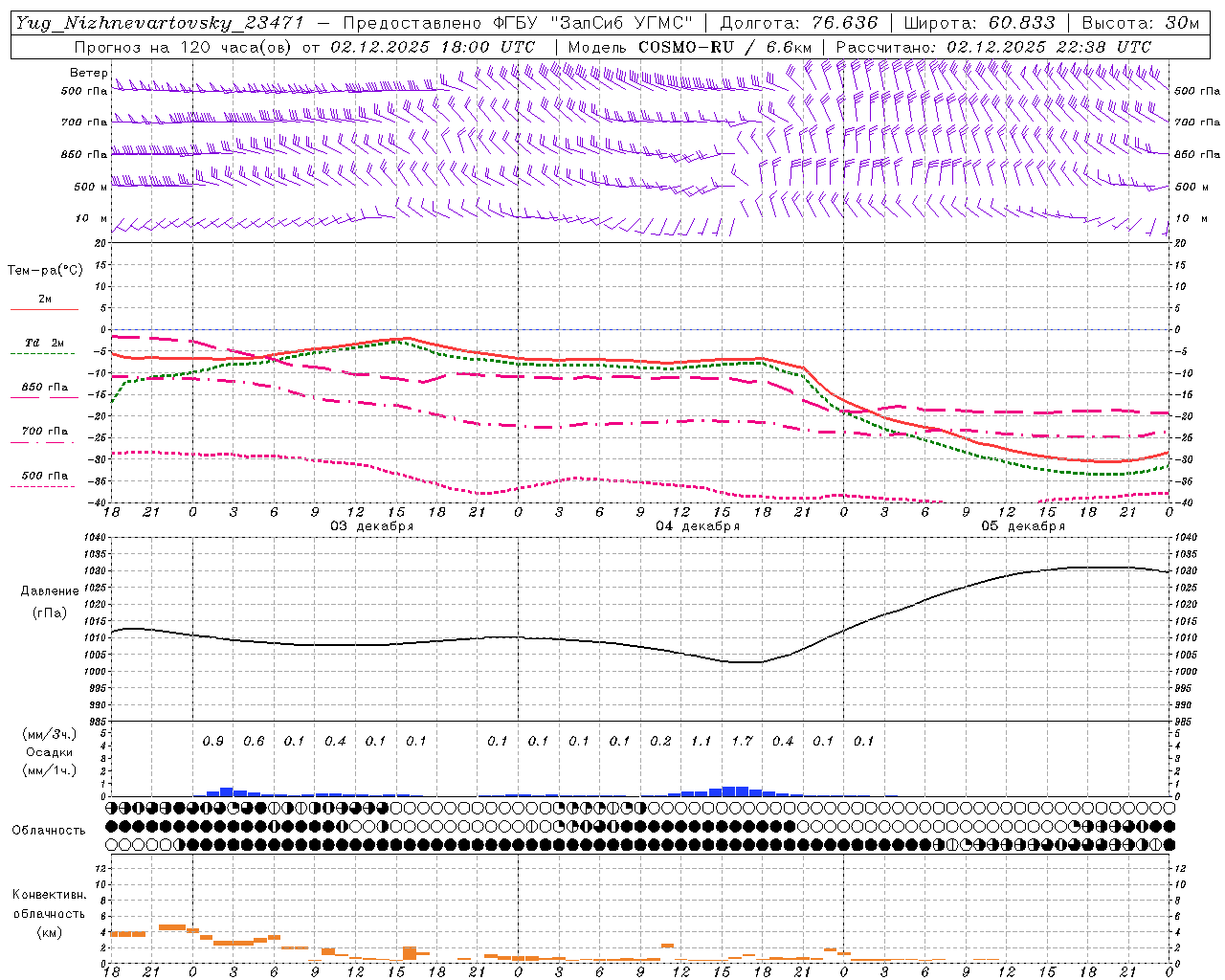Viewport: 1225px width, 980px height.
Task: Click the left 850 гПа wind level label
Action: (x=84, y=154)
